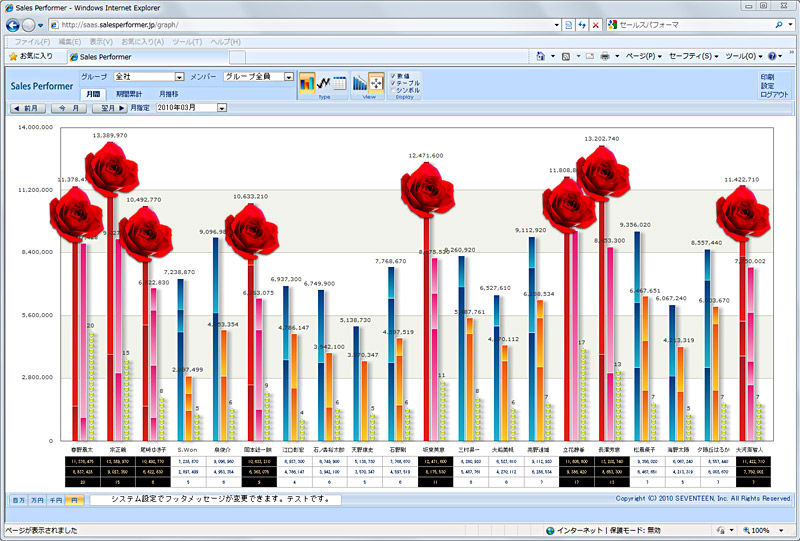The width and height of the screenshot is (800, 541).
Task: Switch to the 期間累計 tab
Action: pos(129,94)
